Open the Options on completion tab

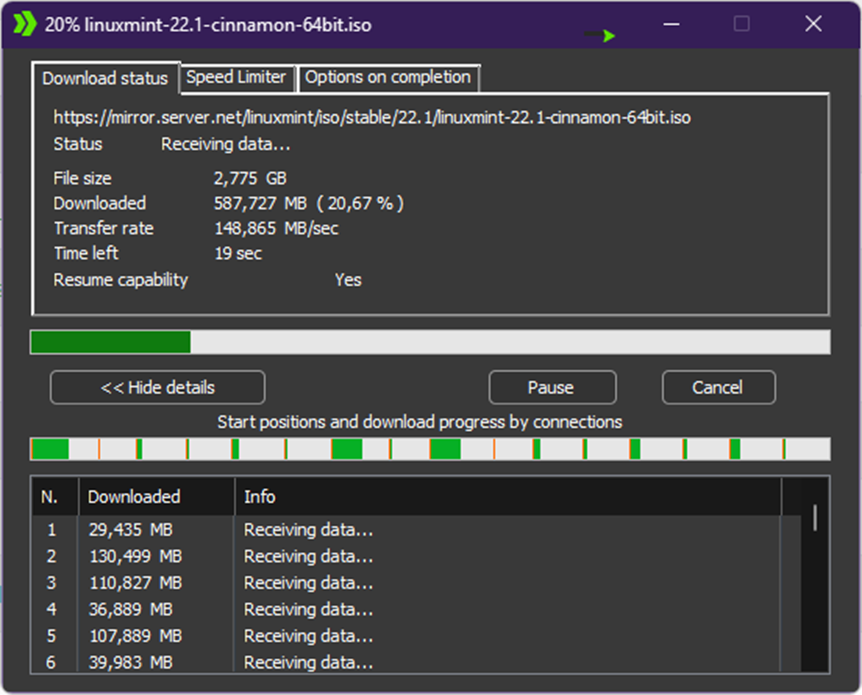click(x=388, y=77)
